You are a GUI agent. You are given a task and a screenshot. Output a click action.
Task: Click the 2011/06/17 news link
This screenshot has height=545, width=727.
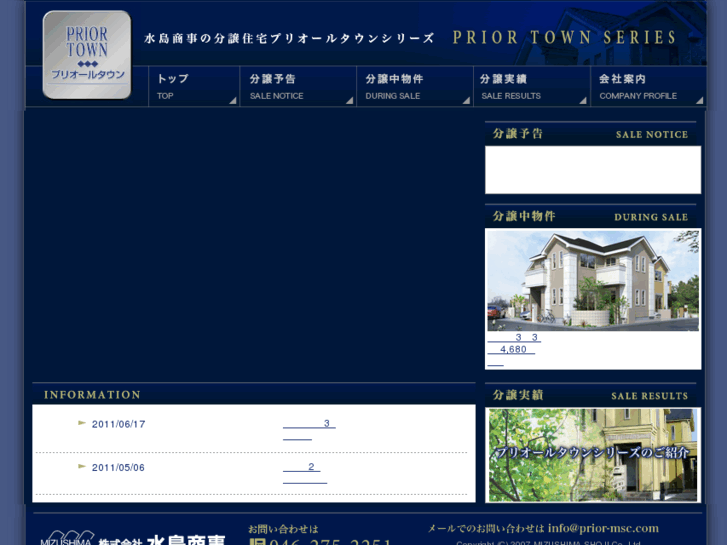[309, 430]
